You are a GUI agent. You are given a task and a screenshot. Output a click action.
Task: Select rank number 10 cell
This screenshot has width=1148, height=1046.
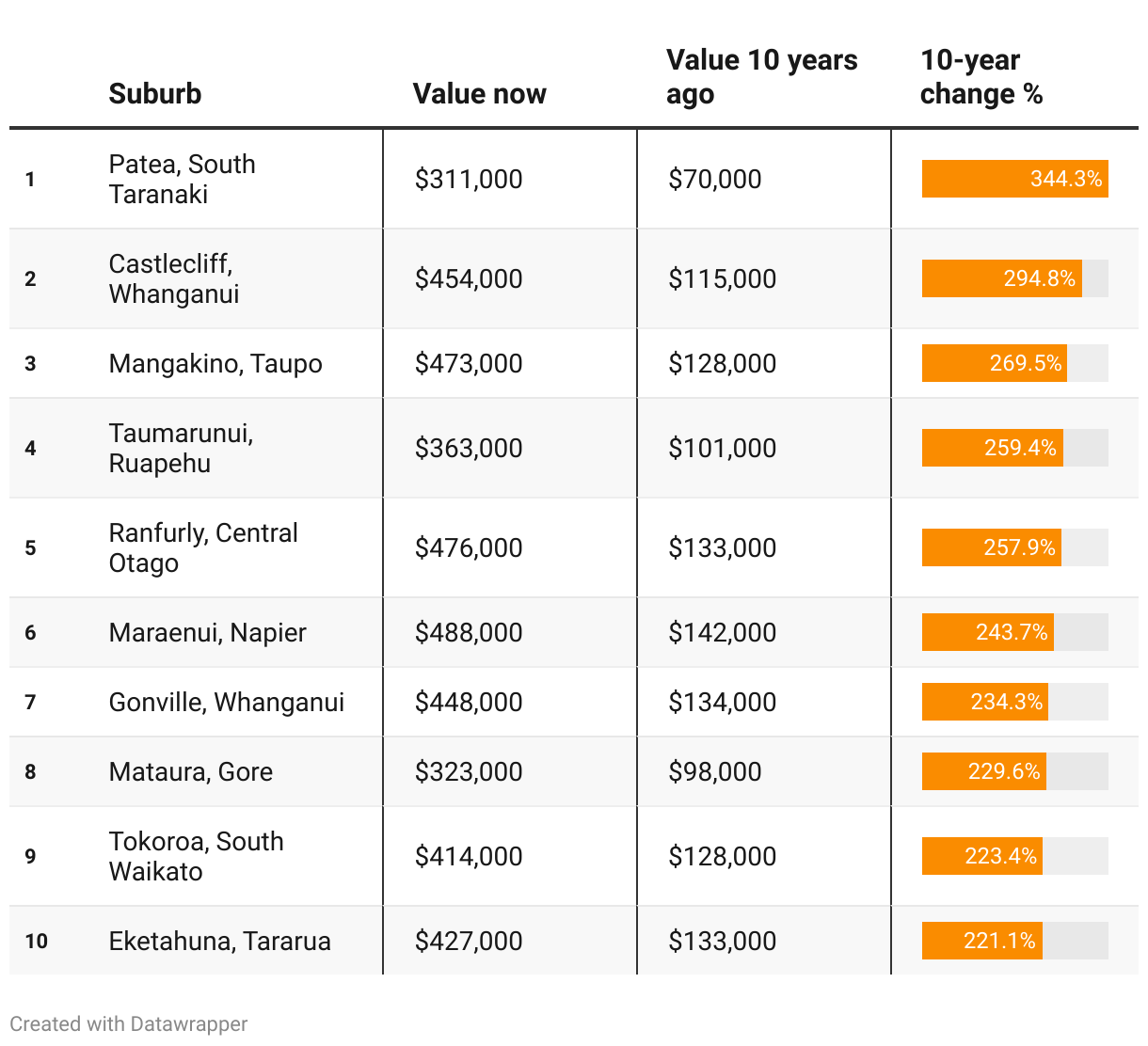[x=37, y=941]
